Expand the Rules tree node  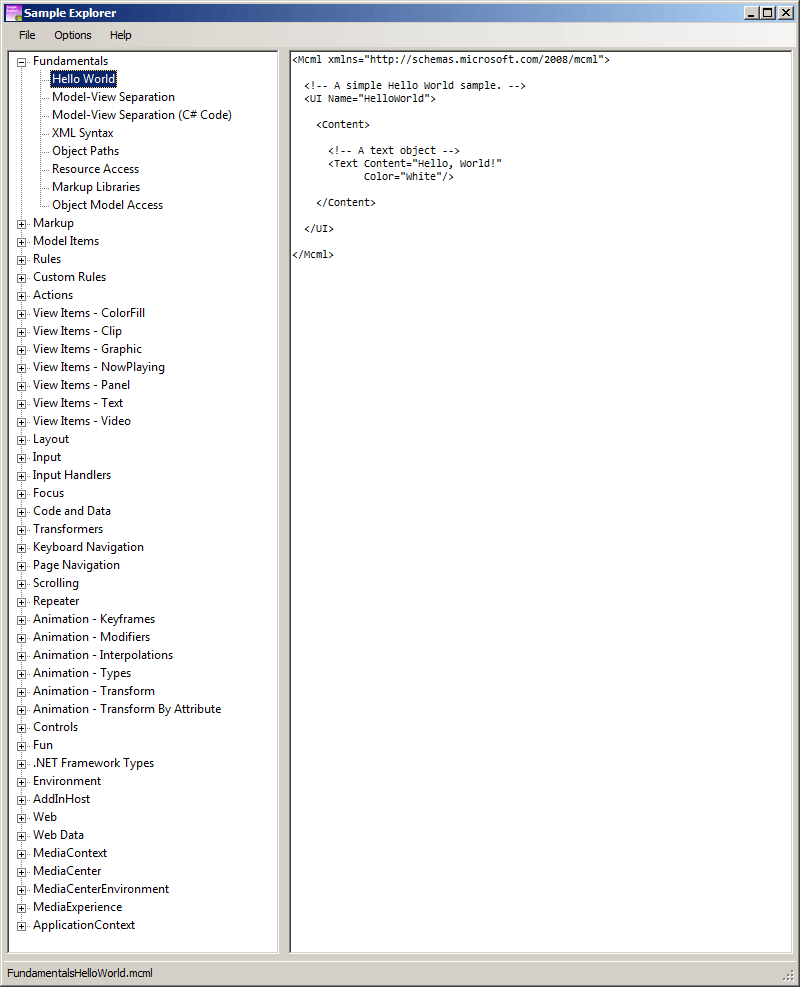21,260
